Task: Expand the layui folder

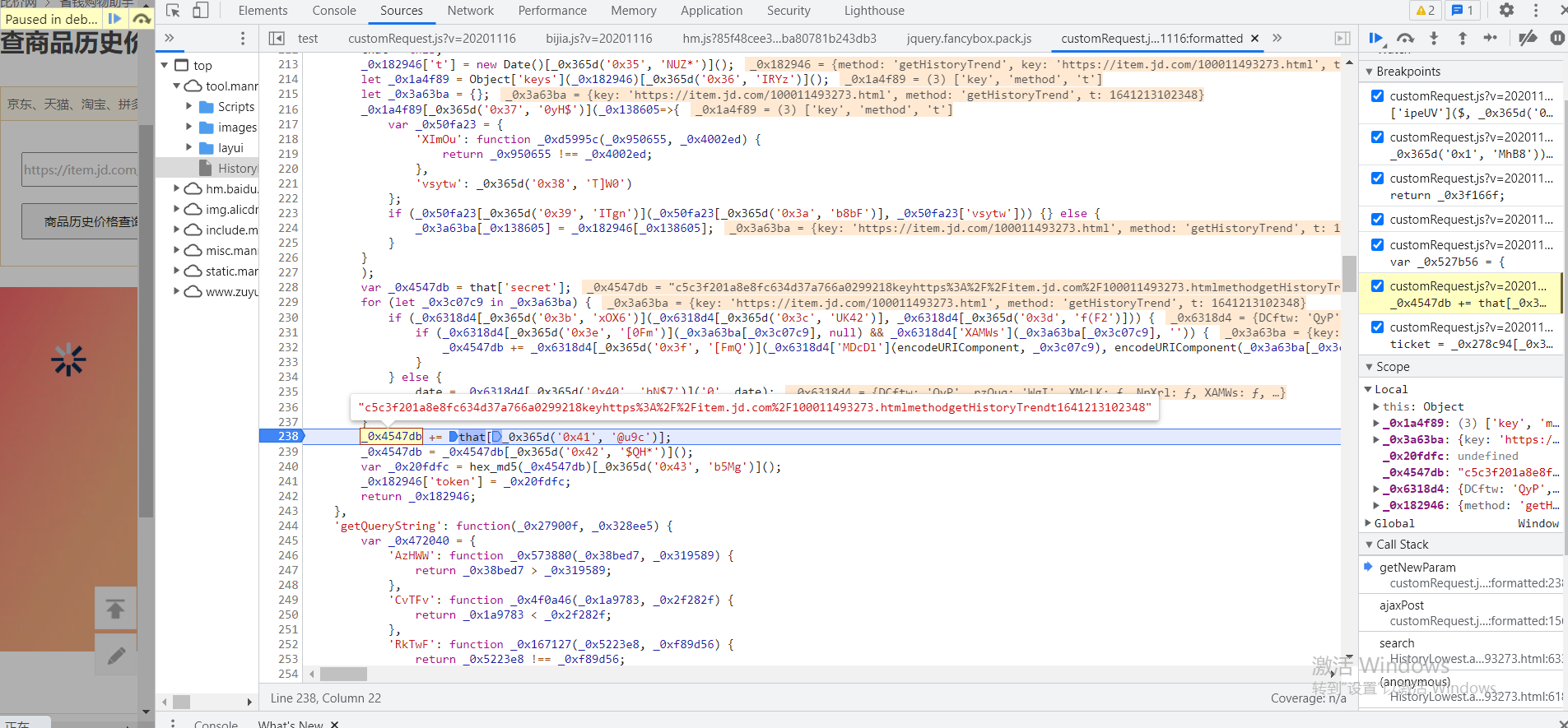Action: point(188,147)
